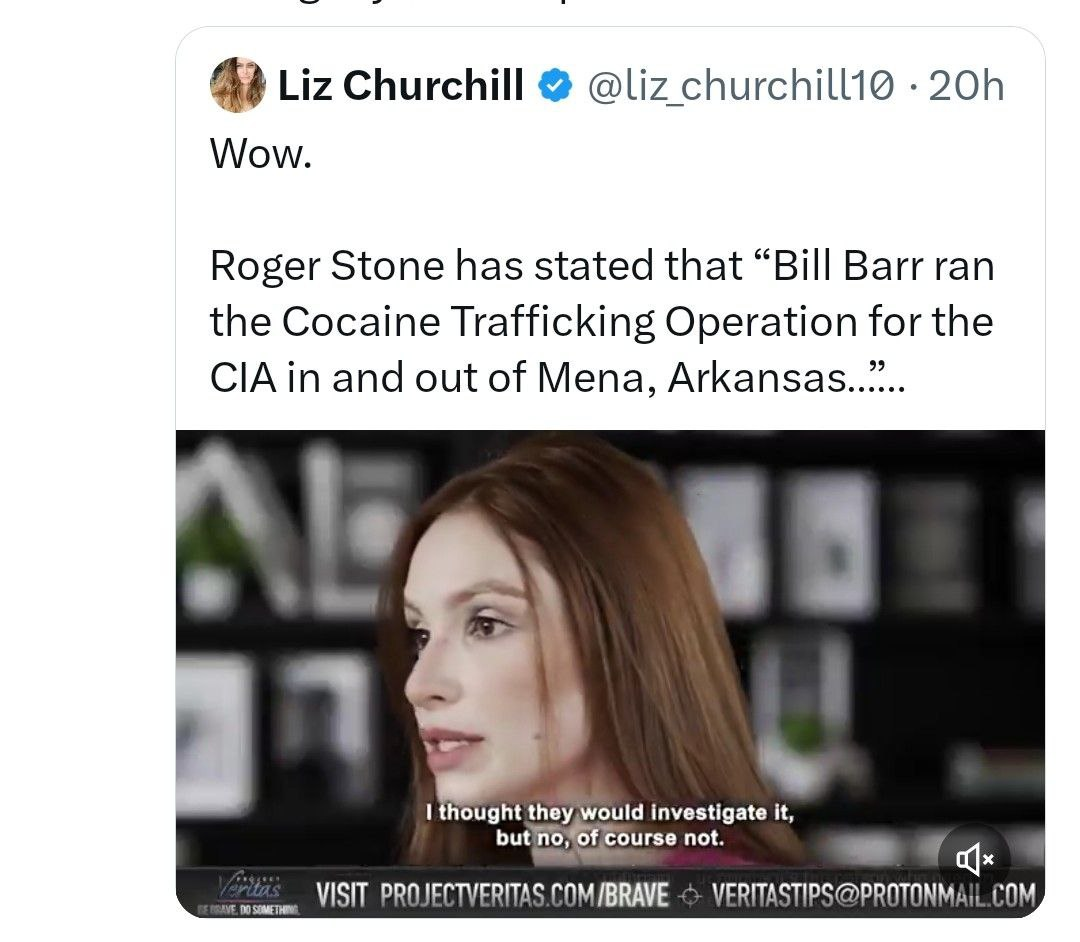Click the blue verified checkmark badge

pos(555,87)
